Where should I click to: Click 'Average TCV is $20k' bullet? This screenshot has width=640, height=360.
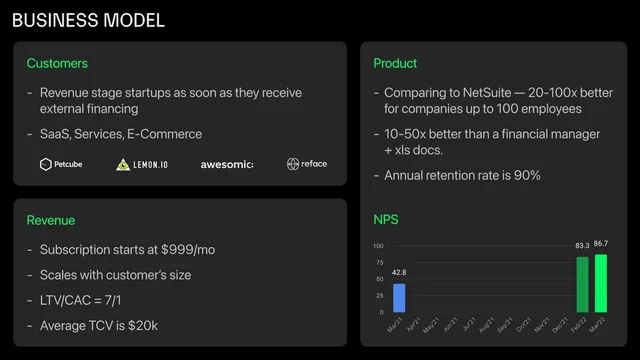pos(99,326)
